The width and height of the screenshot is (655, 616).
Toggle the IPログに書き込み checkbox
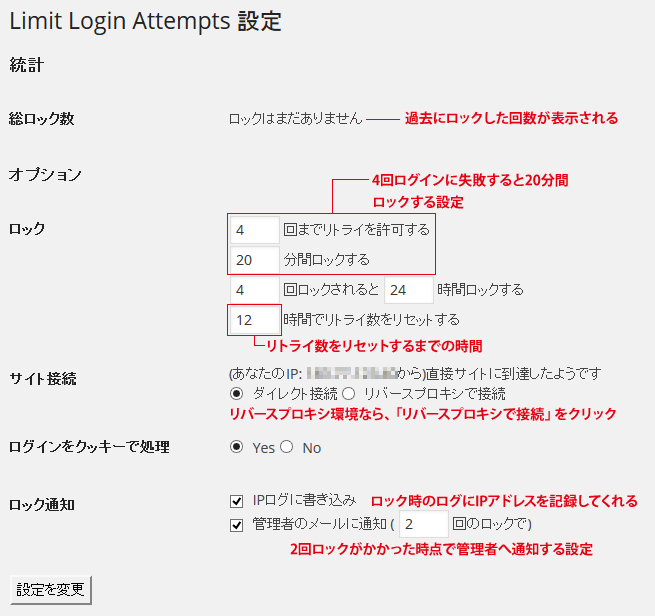pyautogui.click(x=236, y=501)
